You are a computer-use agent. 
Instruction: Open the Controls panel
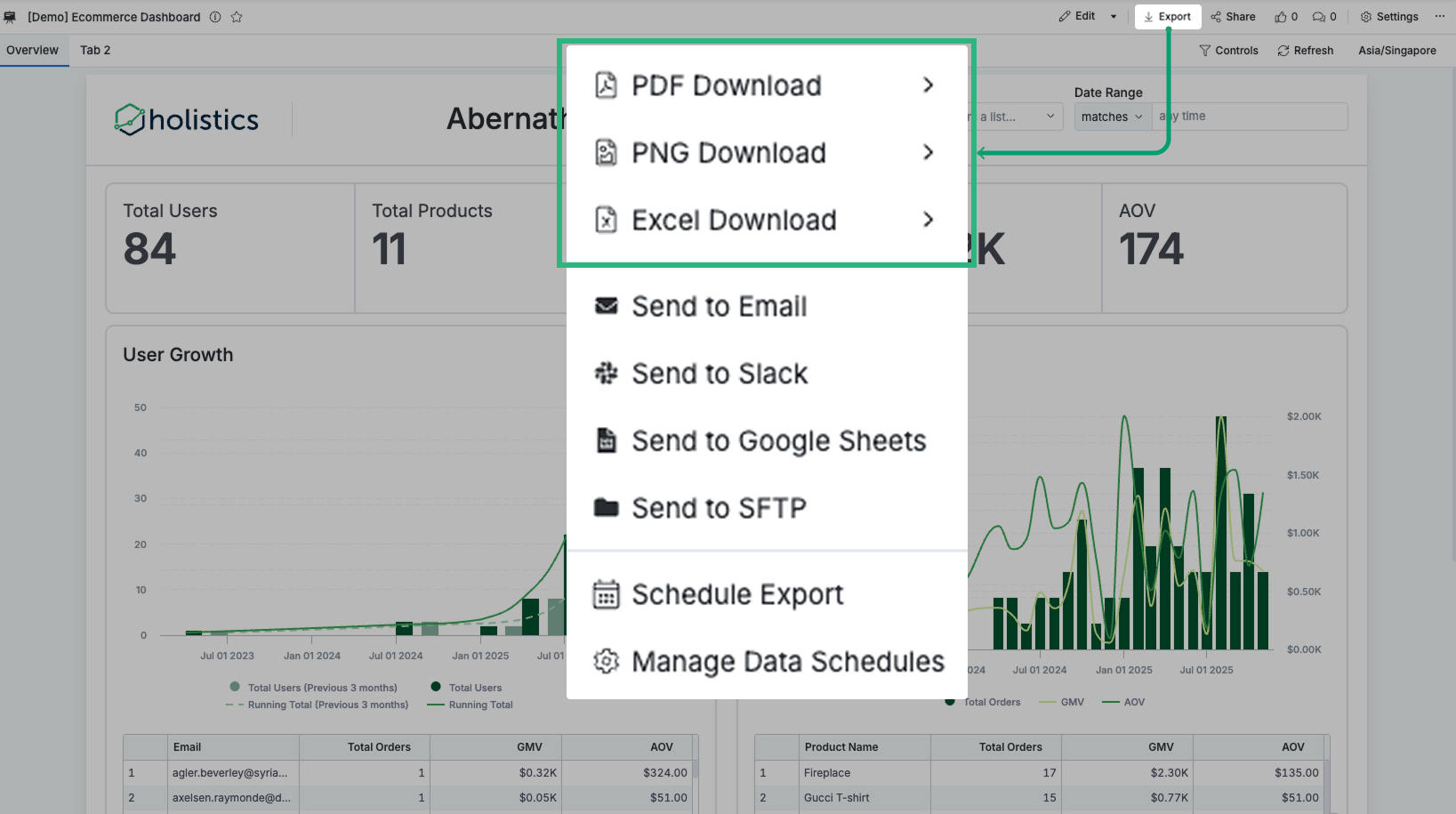click(1228, 50)
